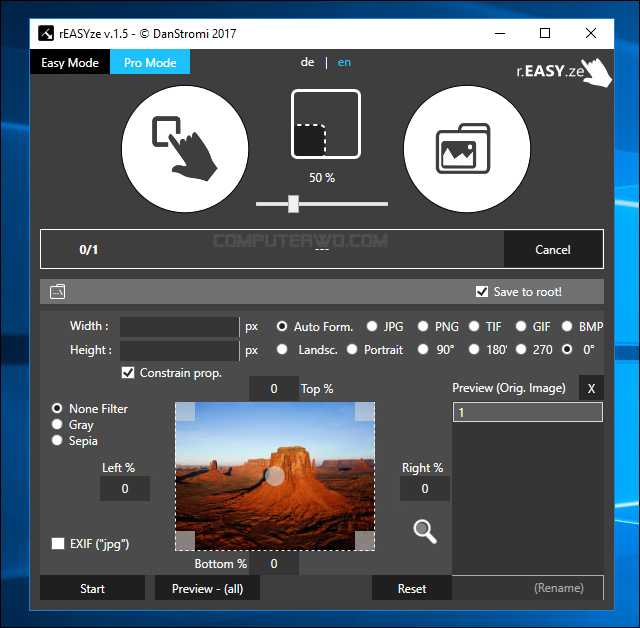Toggle Constrain prop. checkbox

click(x=128, y=373)
